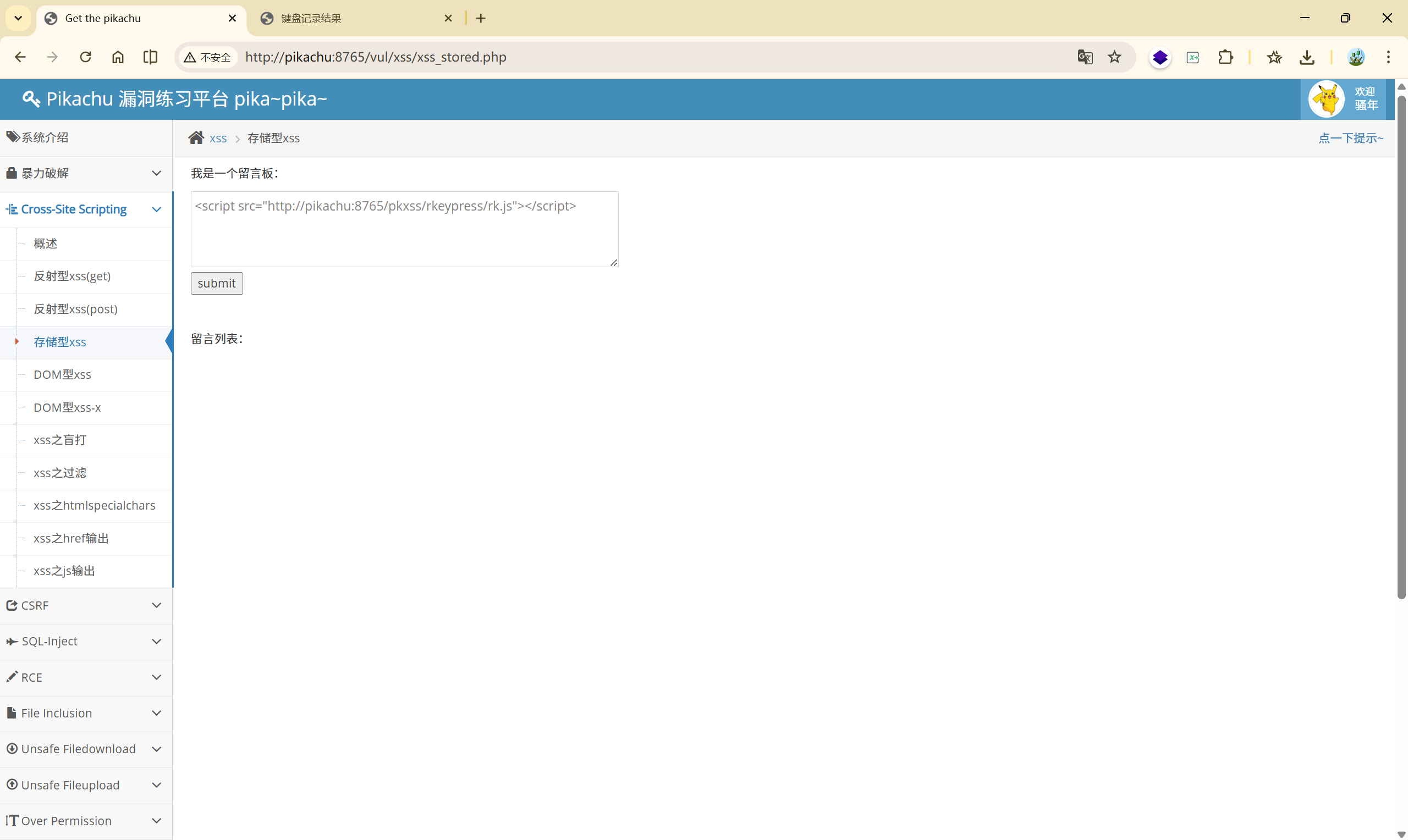Click the 点一下提示~ hint link
Viewport: 1408px width, 840px height.
coord(1350,138)
